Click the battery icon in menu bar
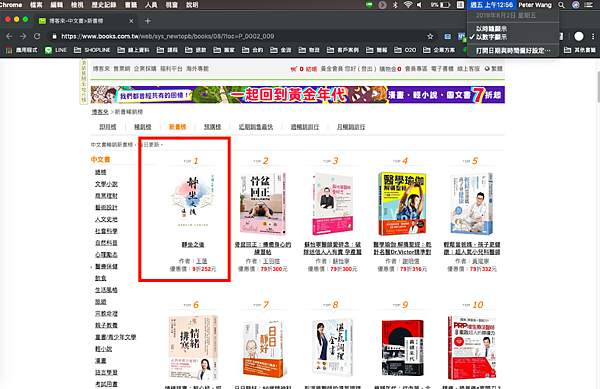The height and width of the screenshot is (389, 600). coord(445,5)
